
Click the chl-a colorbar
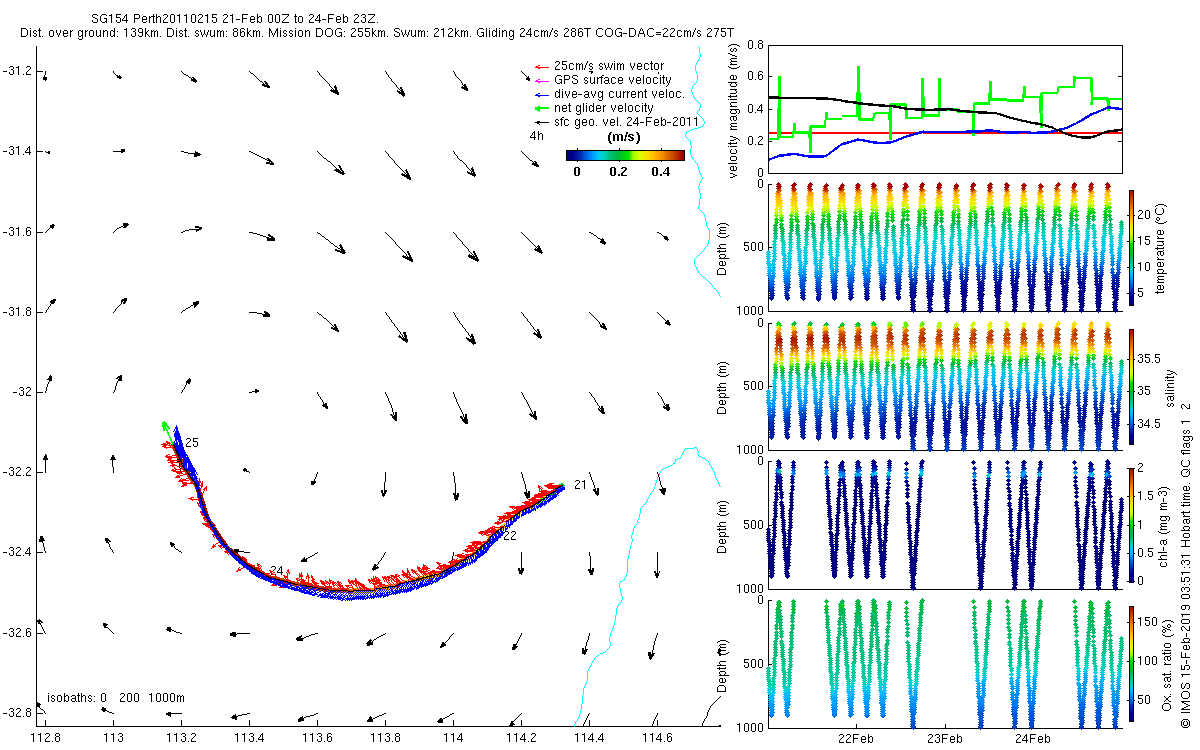click(1131, 523)
